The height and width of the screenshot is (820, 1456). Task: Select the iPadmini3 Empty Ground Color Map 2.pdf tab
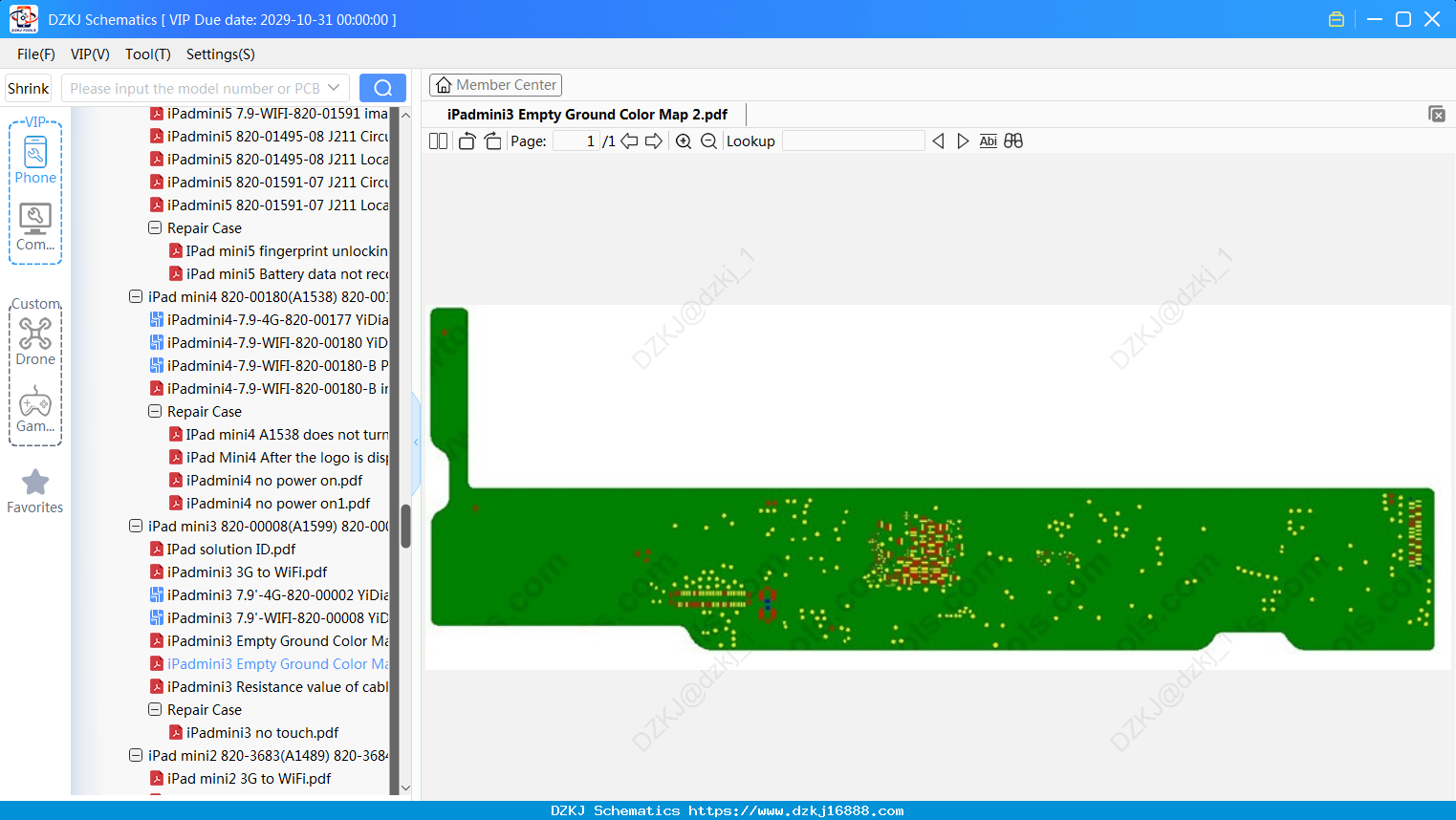click(587, 115)
